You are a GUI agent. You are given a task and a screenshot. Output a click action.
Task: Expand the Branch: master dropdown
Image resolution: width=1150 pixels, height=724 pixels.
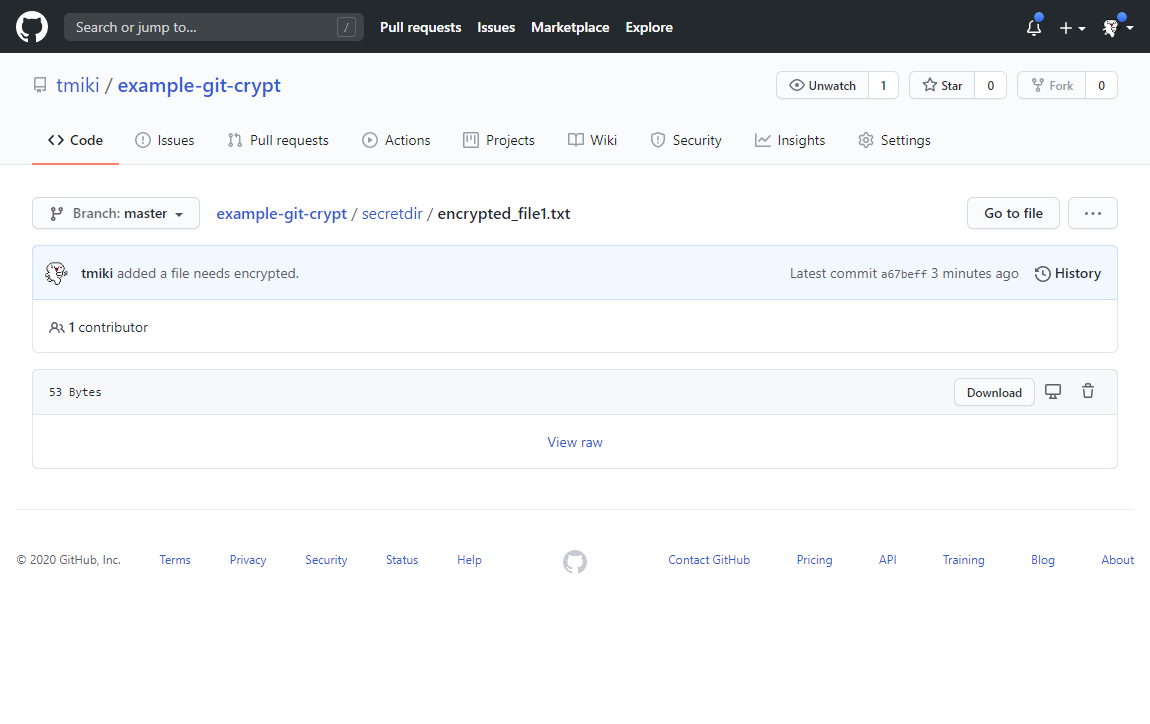(x=116, y=213)
